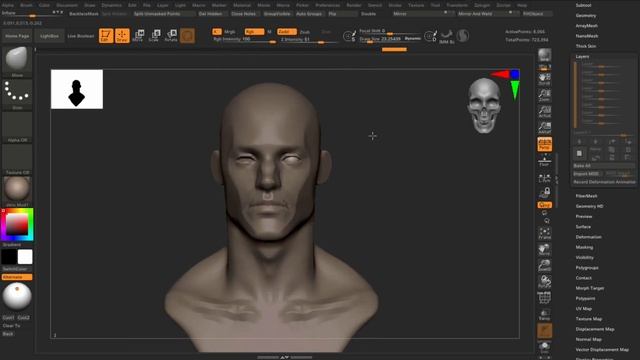
Task: Select the black secondary color swatch
Action: (9, 257)
